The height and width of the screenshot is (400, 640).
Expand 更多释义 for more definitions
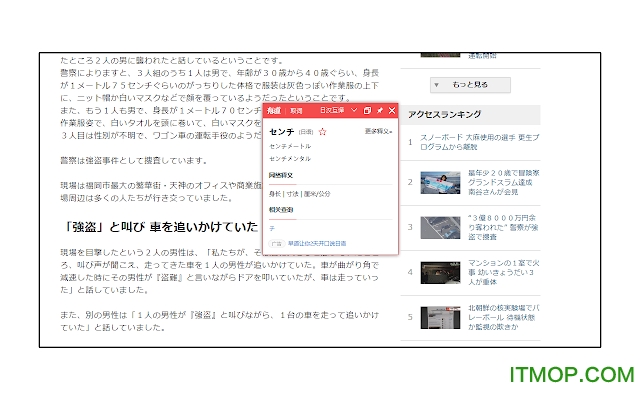click(x=378, y=131)
